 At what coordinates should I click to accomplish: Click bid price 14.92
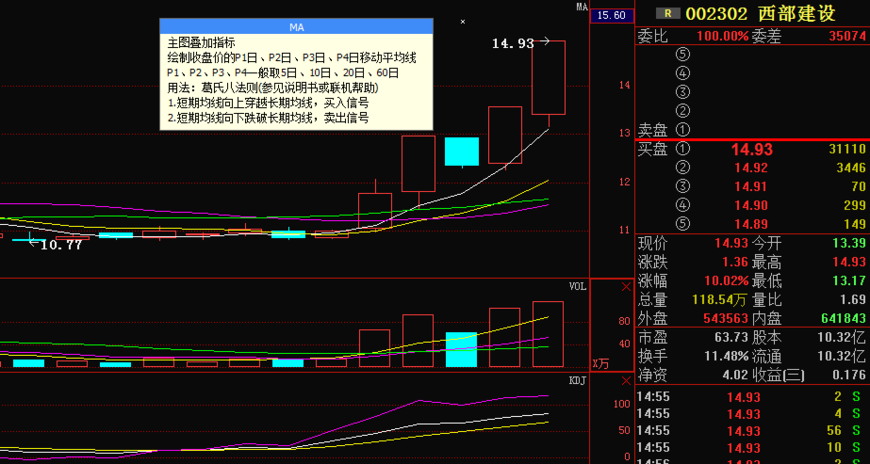point(751,168)
